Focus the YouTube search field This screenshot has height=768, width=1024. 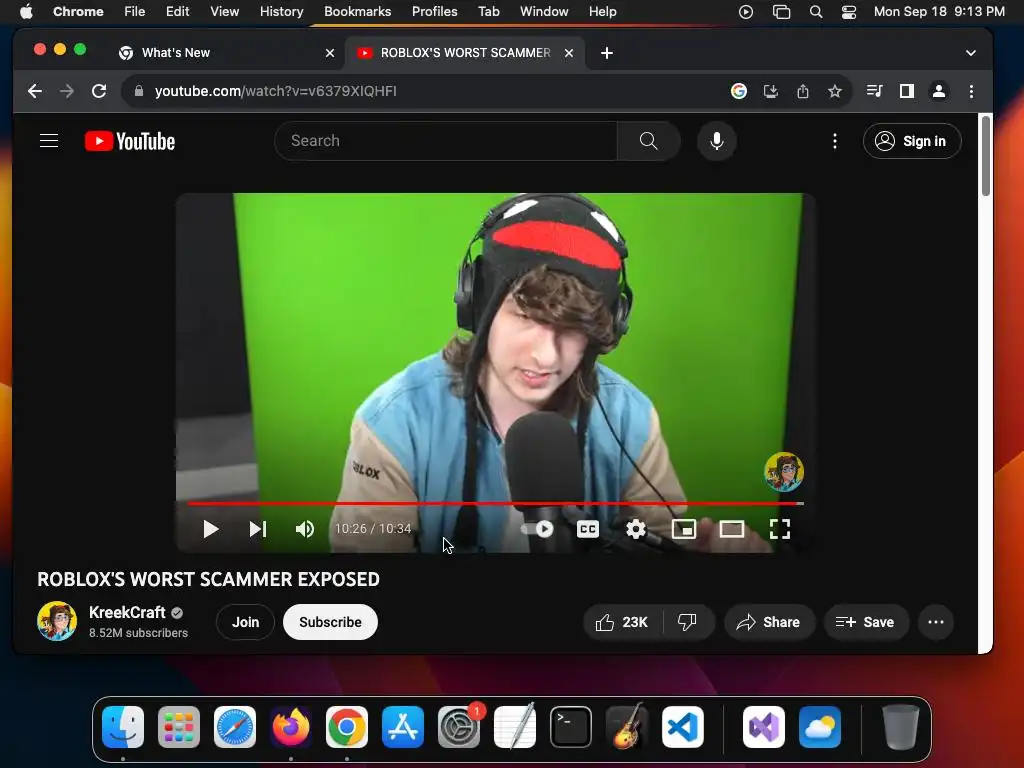click(445, 141)
